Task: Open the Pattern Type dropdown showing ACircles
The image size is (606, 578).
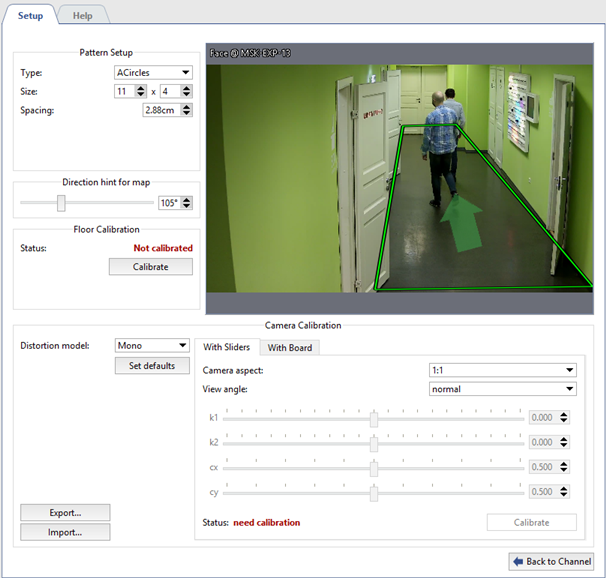Action: [153, 72]
